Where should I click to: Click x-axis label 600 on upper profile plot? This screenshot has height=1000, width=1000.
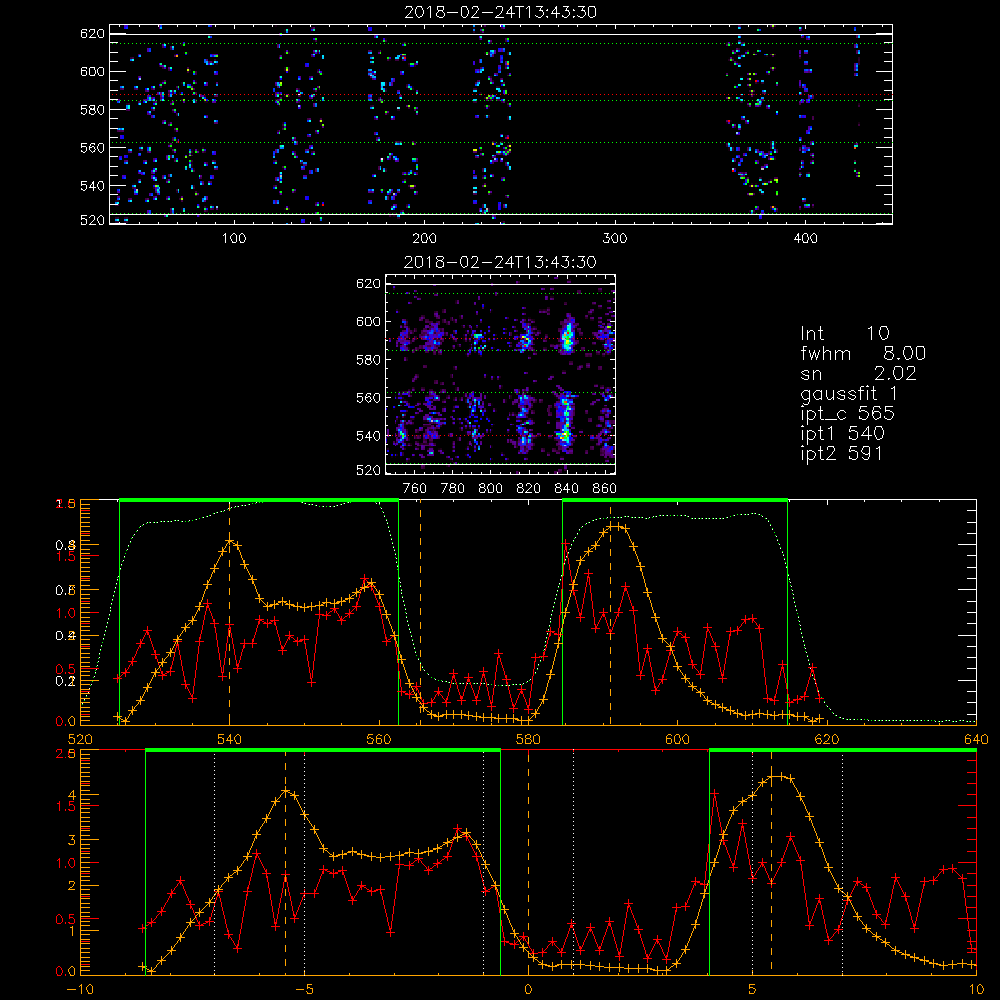pos(677,739)
